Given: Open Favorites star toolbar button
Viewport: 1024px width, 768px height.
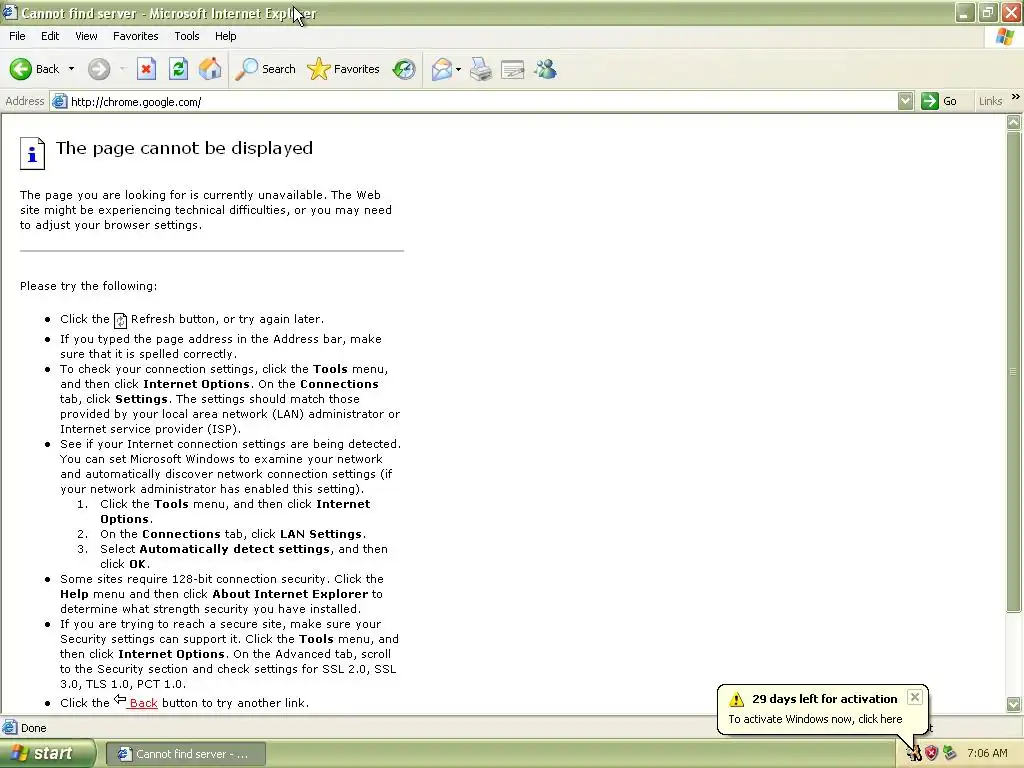Looking at the screenshot, I should click(x=344, y=69).
